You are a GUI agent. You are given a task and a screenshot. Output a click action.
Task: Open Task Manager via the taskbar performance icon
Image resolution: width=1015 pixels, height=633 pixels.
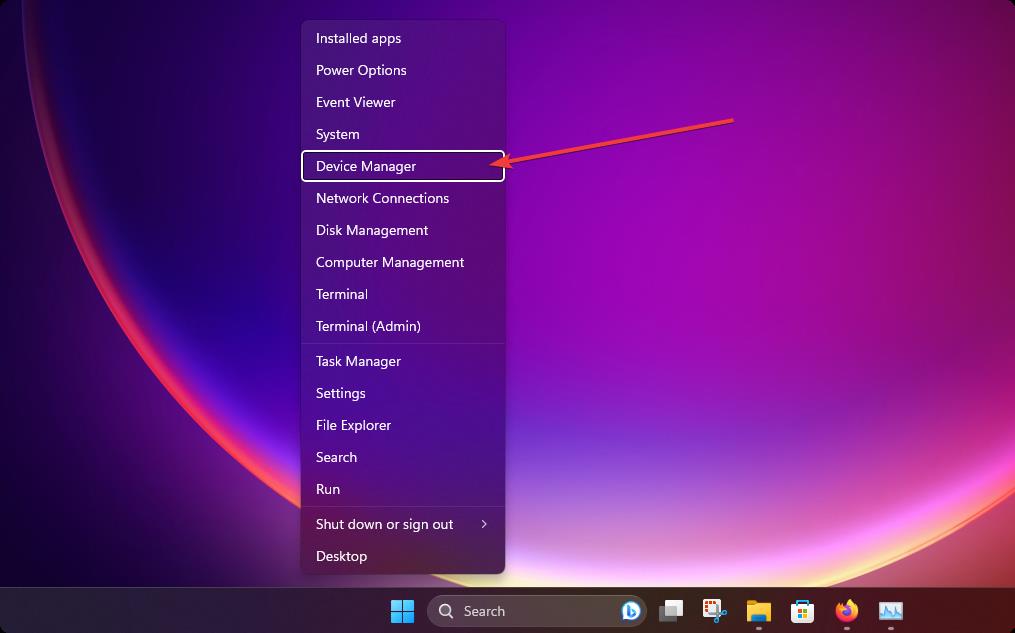[890, 610]
